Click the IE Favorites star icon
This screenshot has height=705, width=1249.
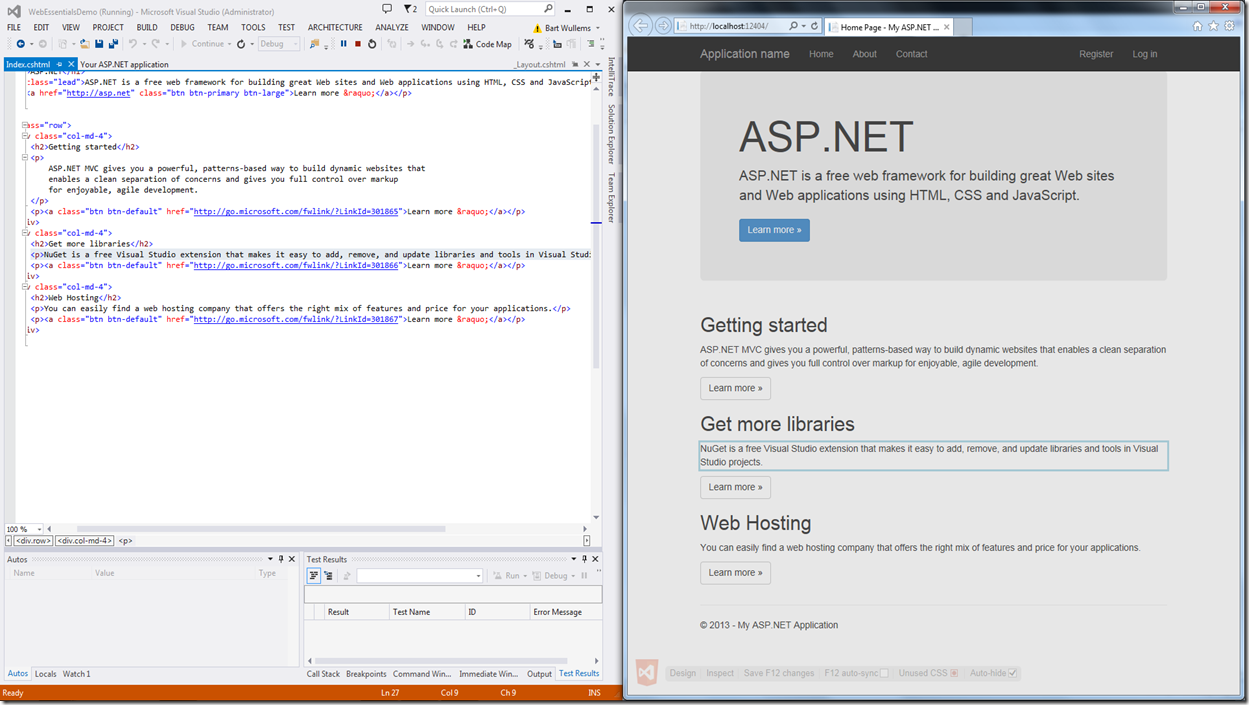click(1214, 25)
